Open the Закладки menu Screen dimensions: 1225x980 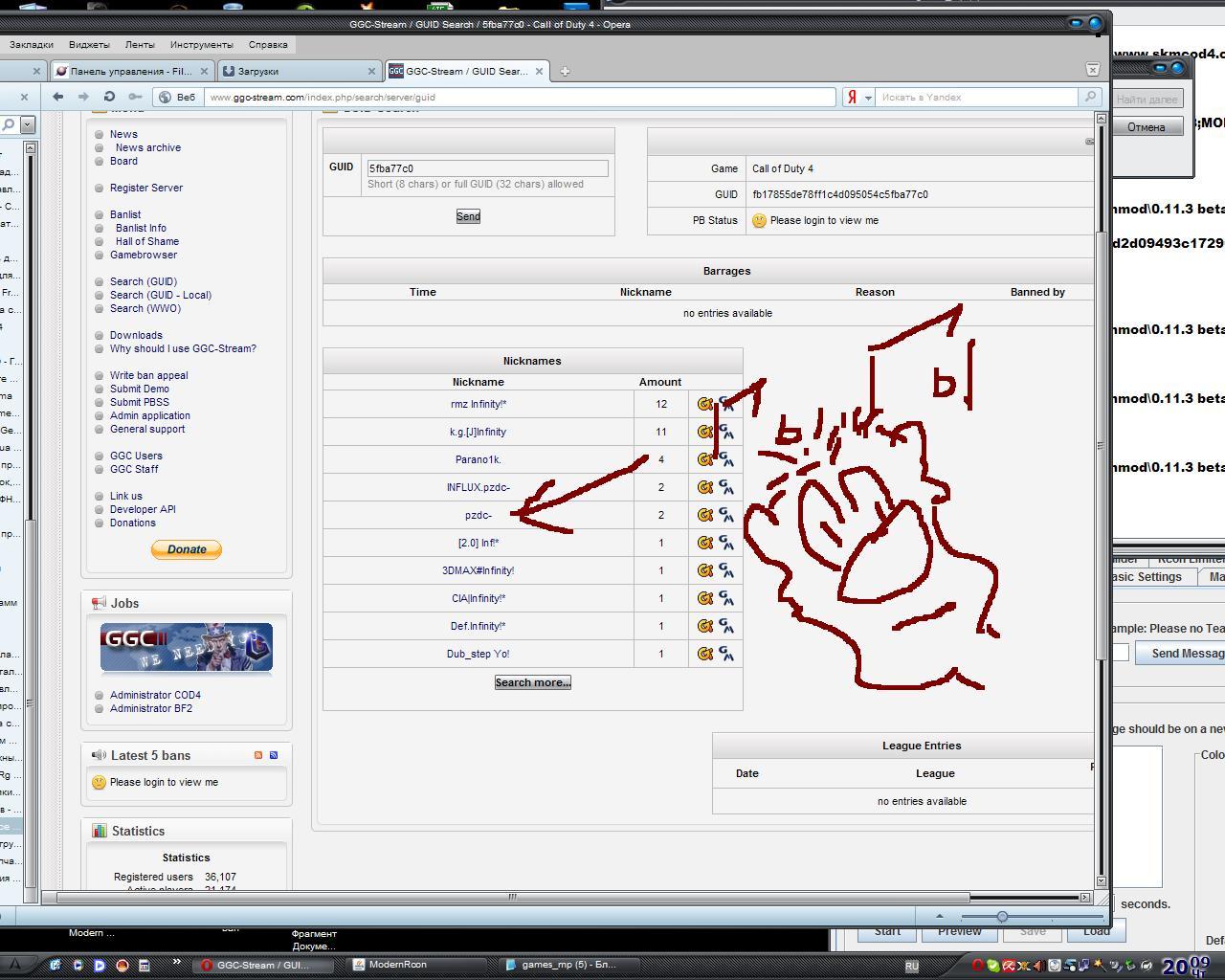(32, 44)
